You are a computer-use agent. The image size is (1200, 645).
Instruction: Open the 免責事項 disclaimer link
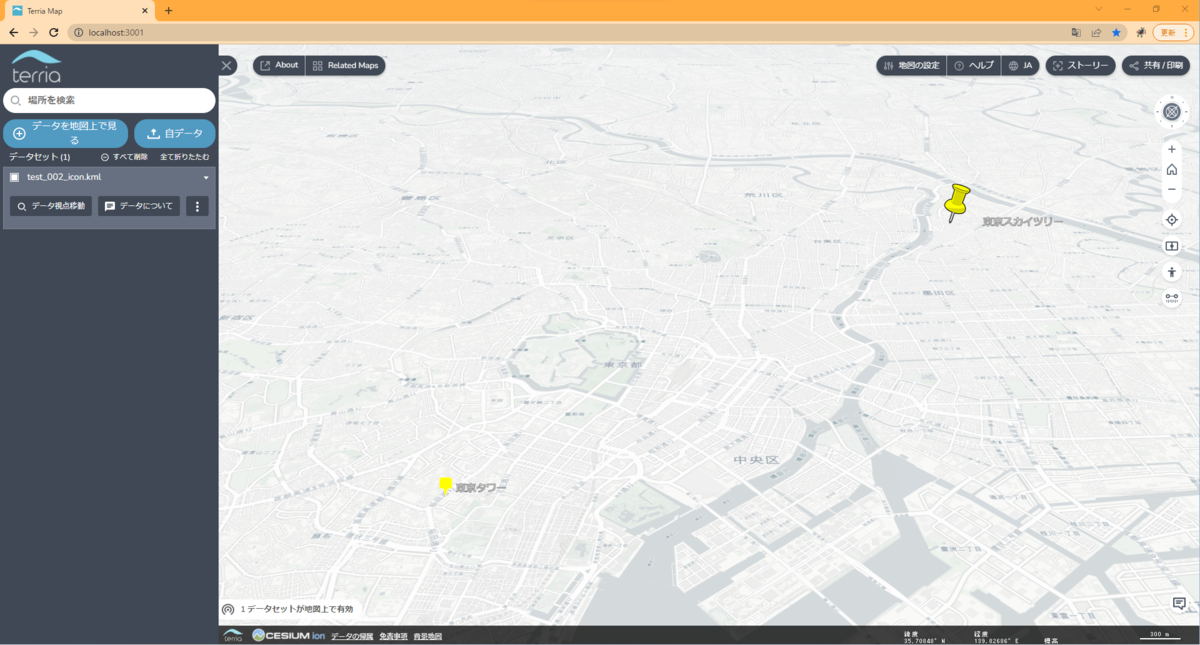[x=393, y=636]
